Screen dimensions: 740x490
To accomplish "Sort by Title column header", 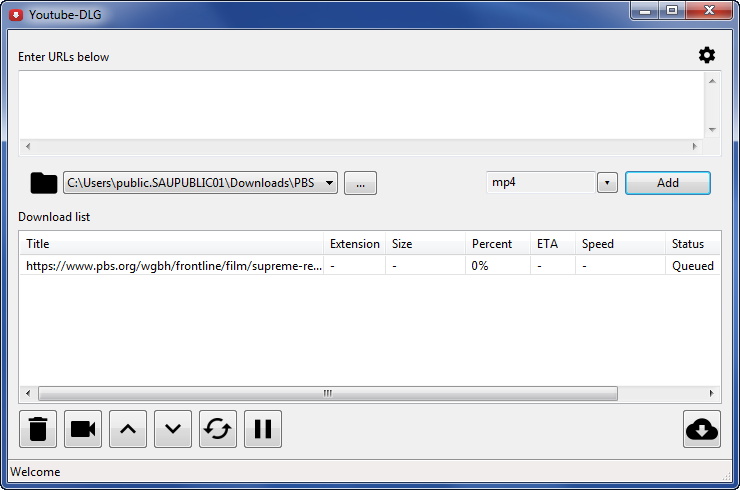I will click(171, 244).
